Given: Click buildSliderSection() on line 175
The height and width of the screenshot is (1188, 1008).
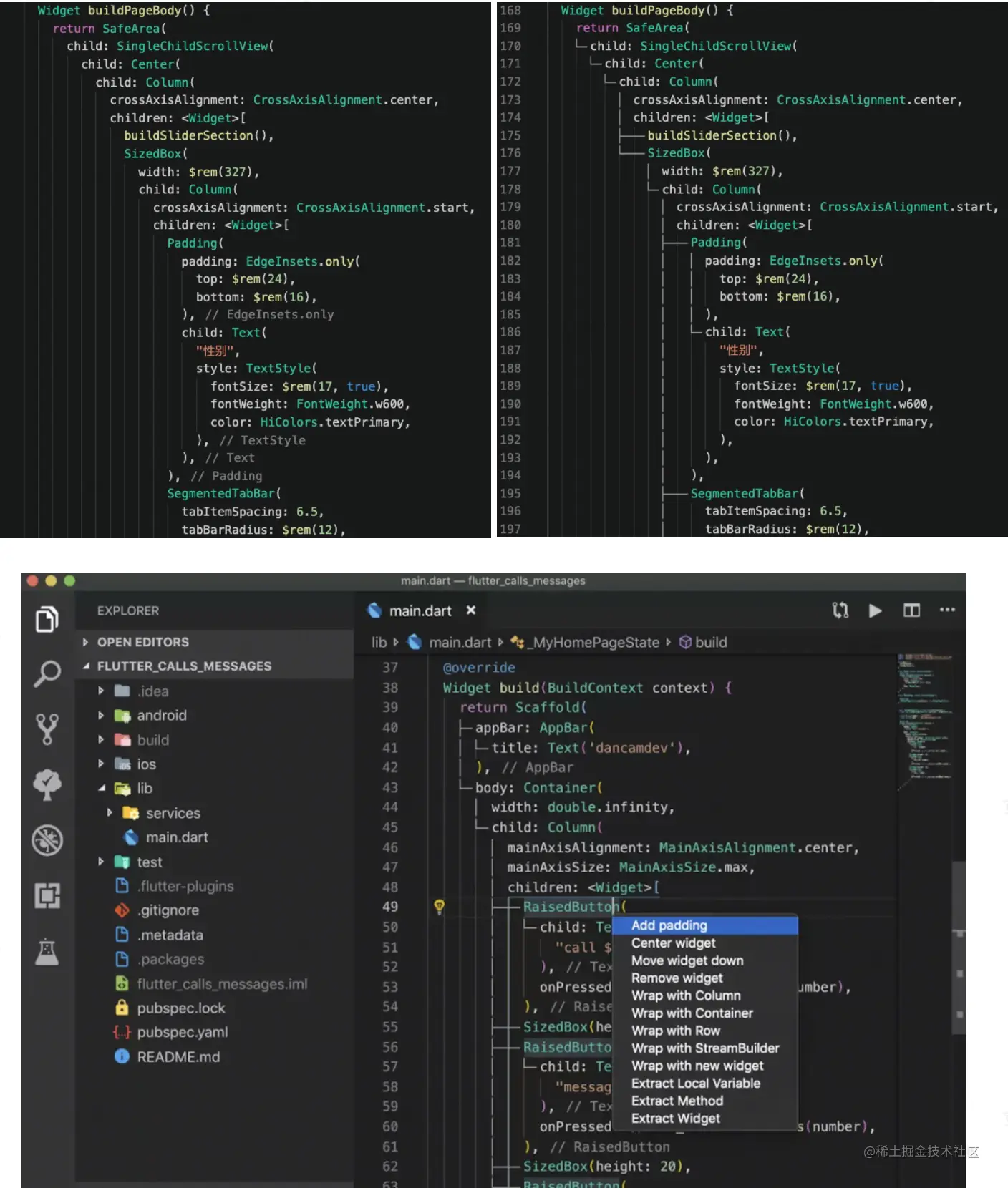Looking at the screenshot, I should tap(719, 135).
